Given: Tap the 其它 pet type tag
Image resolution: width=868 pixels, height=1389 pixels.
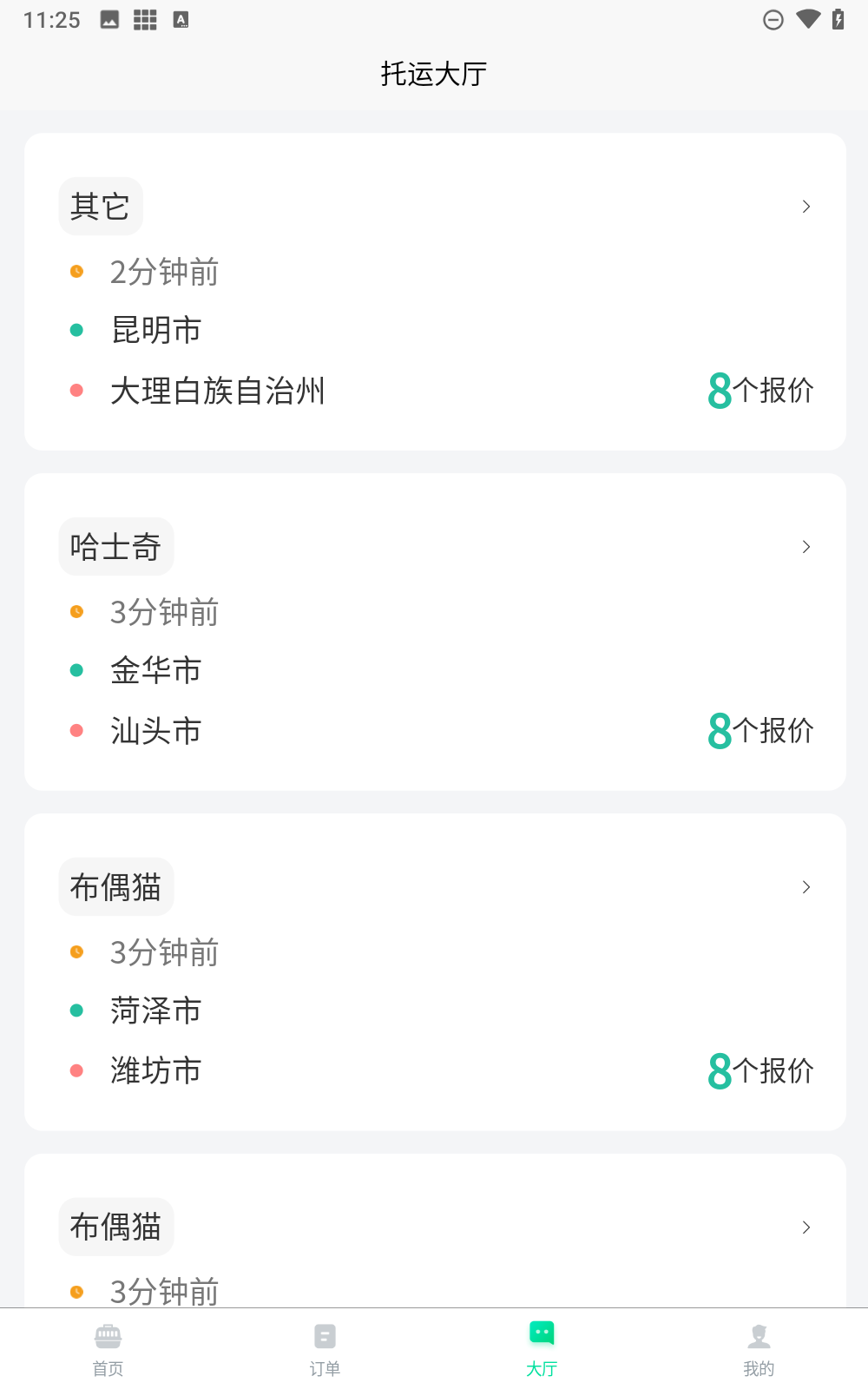Looking at the screenshot, I should (100, 207).
